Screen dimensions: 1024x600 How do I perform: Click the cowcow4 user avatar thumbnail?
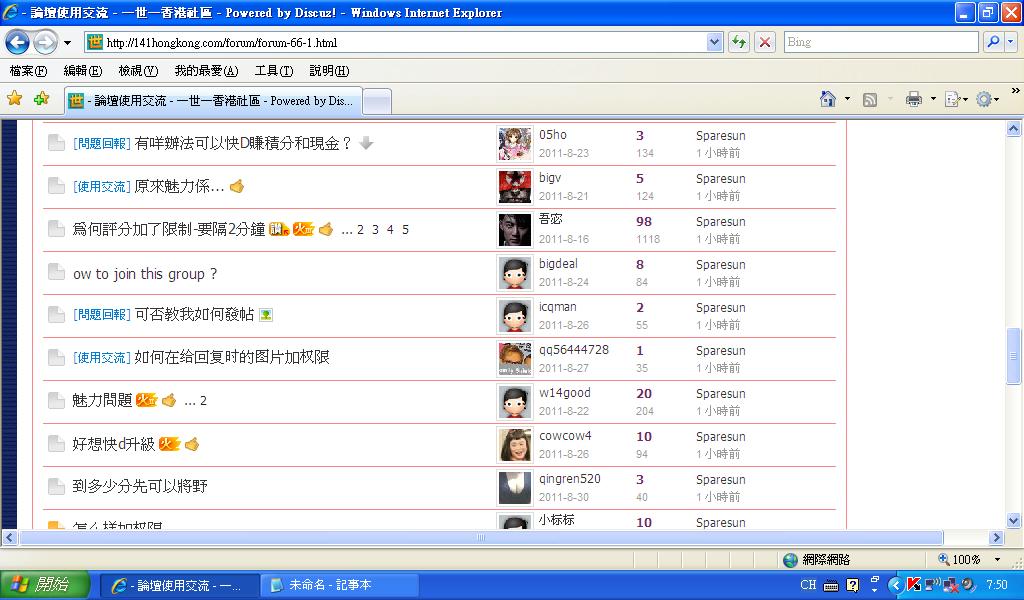[x=515, y=444]
